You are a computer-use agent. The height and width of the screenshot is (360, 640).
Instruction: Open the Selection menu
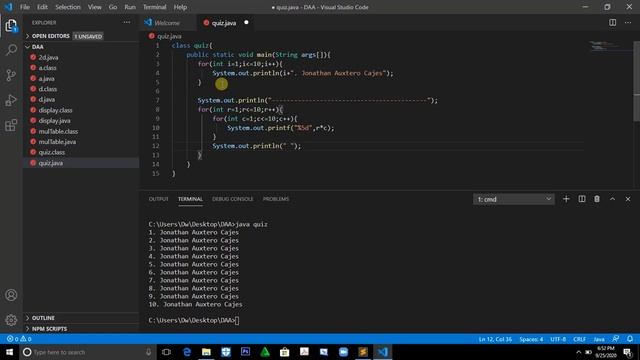click(68, 7)
